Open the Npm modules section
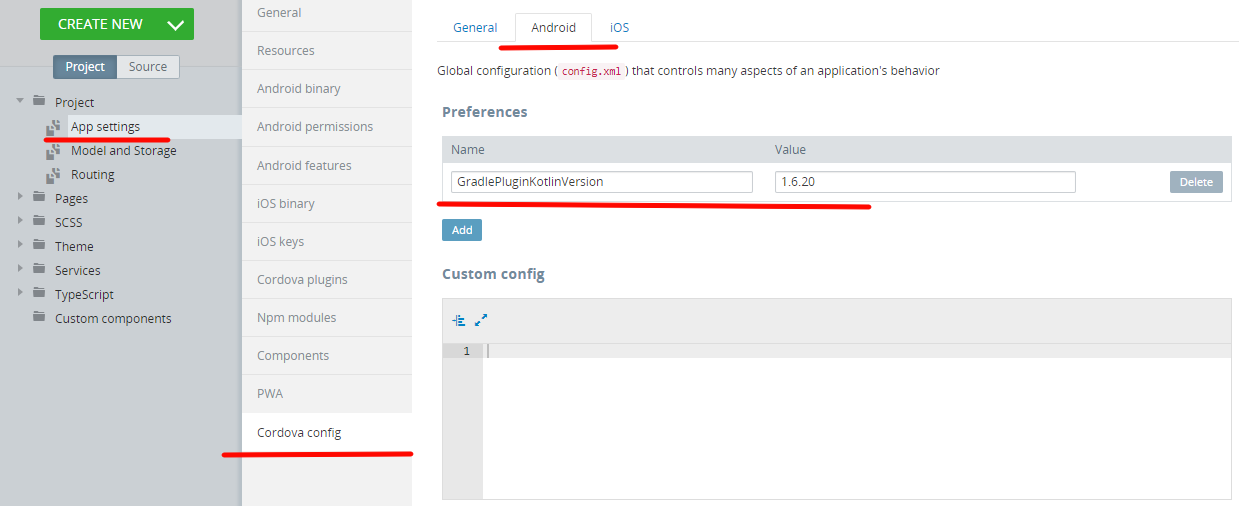Image resolution: width=1239 pixels, height=506 pixels. click(x=327, y=317)
